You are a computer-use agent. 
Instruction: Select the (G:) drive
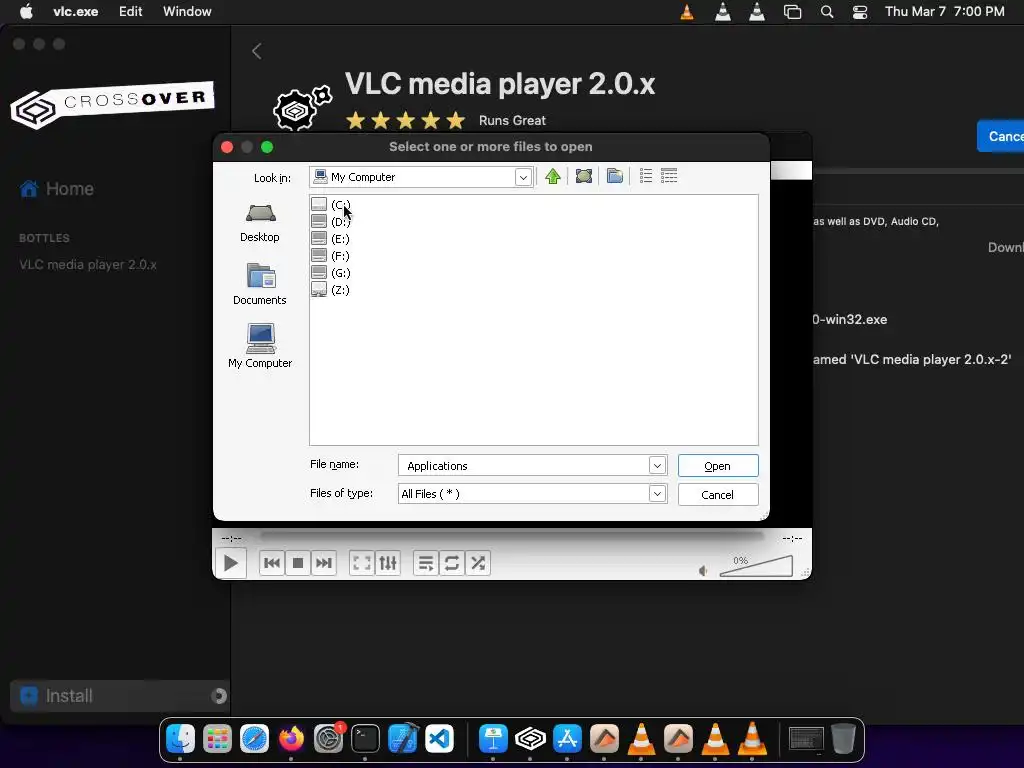click(x=330, y=272)
